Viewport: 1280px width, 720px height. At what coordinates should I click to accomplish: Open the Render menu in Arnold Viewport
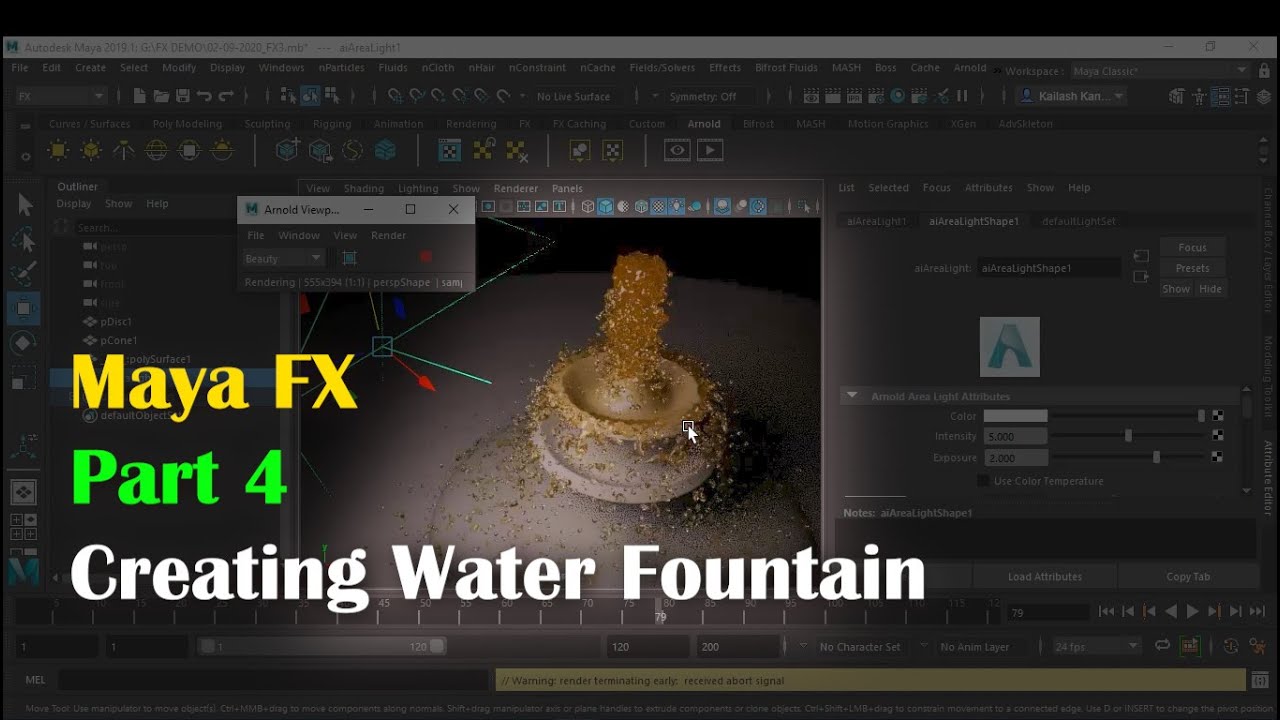[x=388, y=235]
